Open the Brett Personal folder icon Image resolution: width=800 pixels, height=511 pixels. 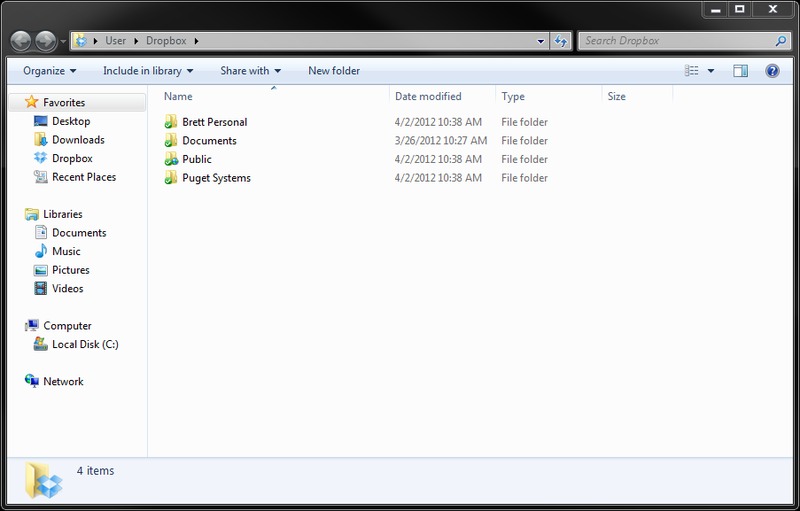[x=171, y=122]
